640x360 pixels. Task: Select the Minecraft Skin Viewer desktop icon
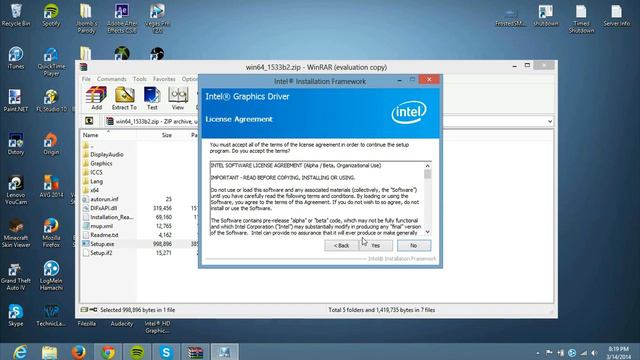tap(16, 233)
